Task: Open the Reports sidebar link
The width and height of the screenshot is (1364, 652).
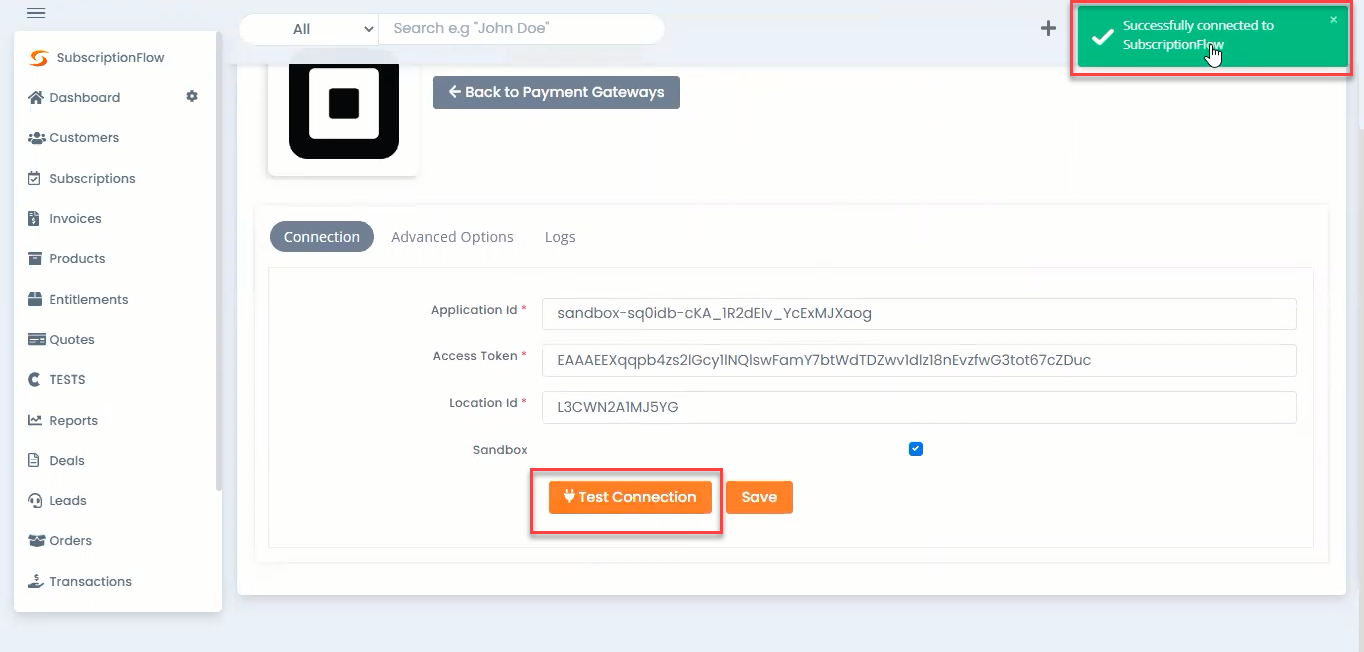Action: (74, 420)
